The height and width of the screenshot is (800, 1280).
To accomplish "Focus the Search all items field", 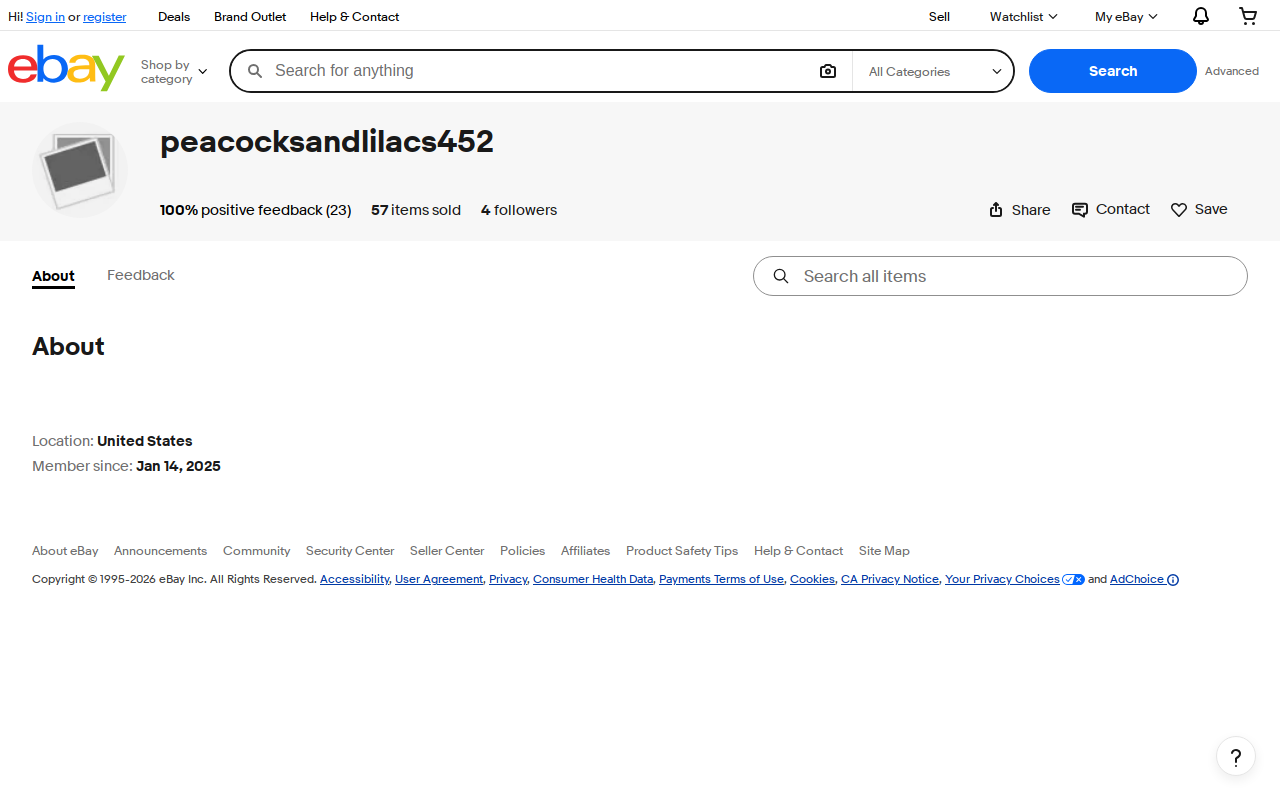I will click(x=1000, y=276).
